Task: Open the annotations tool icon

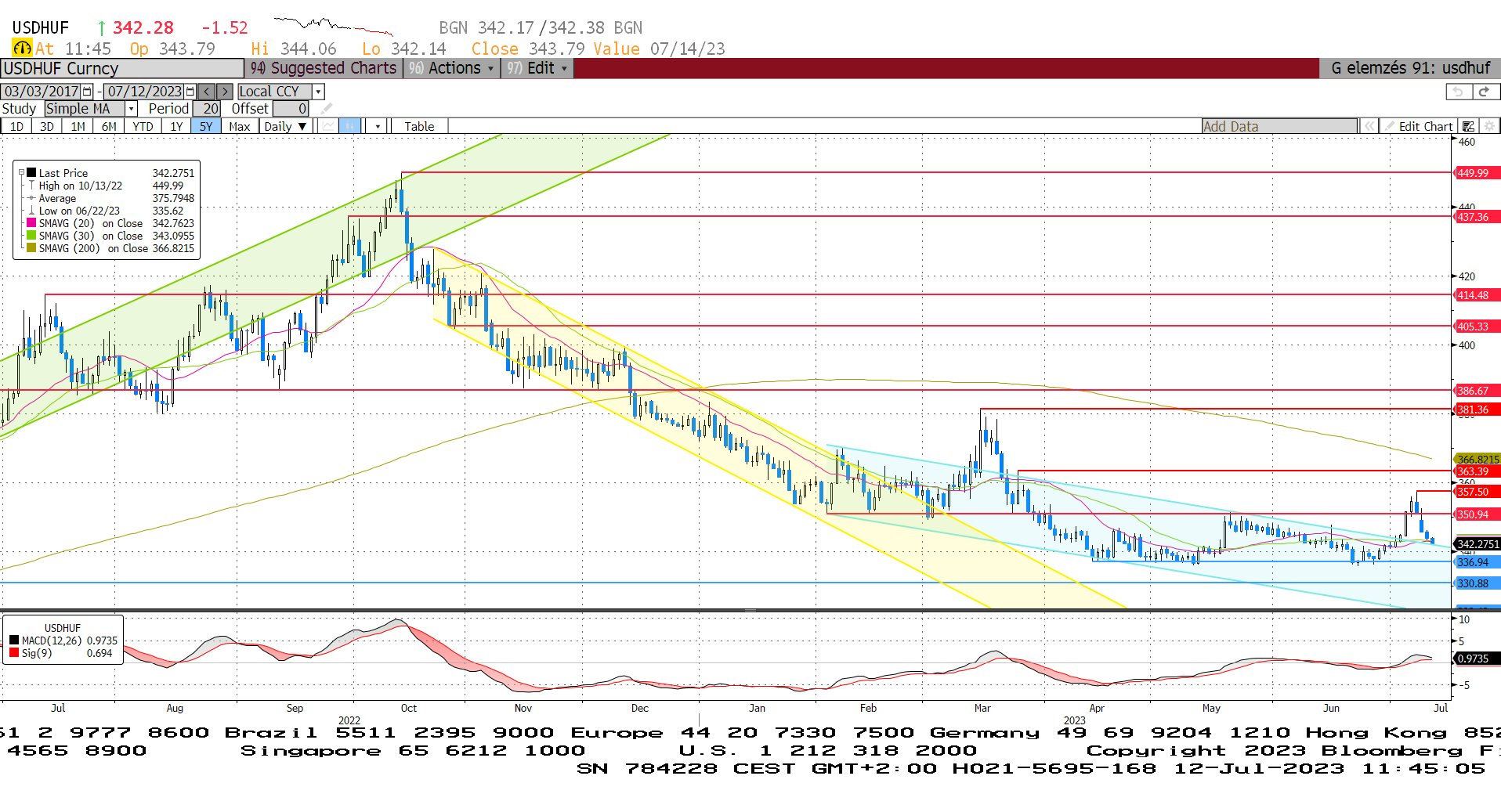Action: tap(1469, 126)
